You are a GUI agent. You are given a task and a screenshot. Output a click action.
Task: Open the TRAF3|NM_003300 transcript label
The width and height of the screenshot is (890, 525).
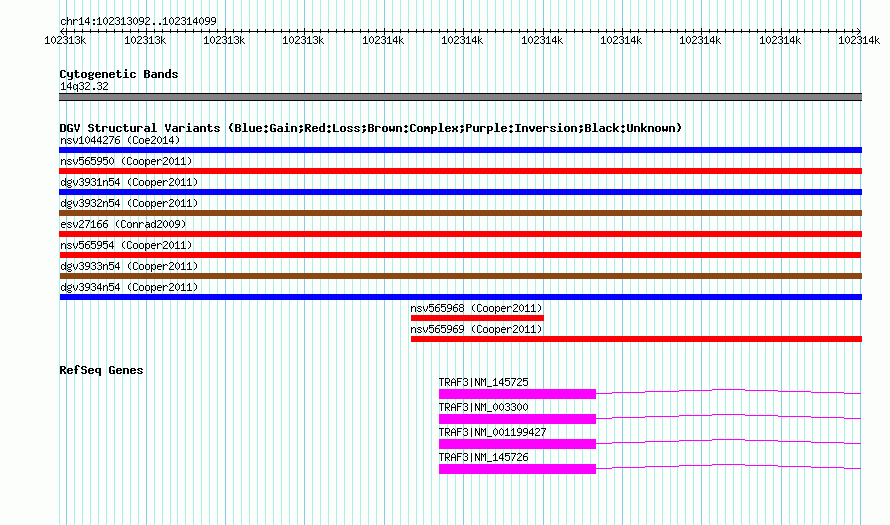click(484, 408)
